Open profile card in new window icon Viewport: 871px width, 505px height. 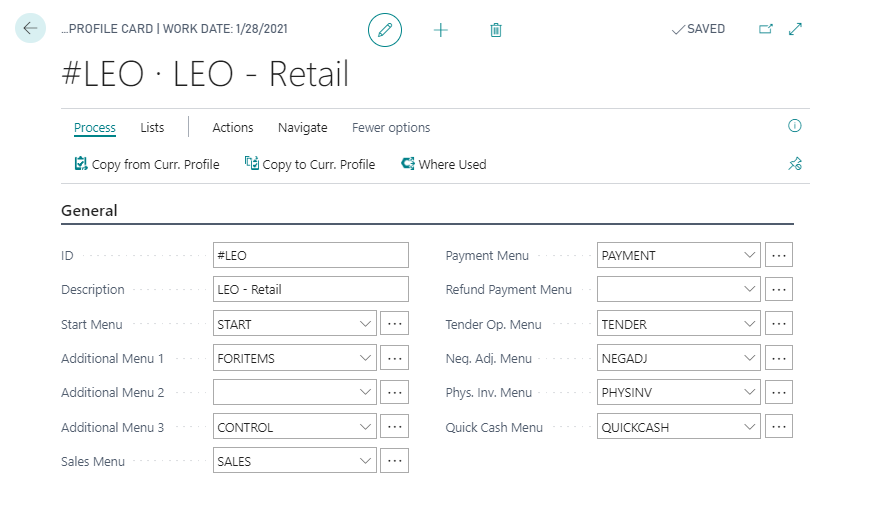pos(766,29)
